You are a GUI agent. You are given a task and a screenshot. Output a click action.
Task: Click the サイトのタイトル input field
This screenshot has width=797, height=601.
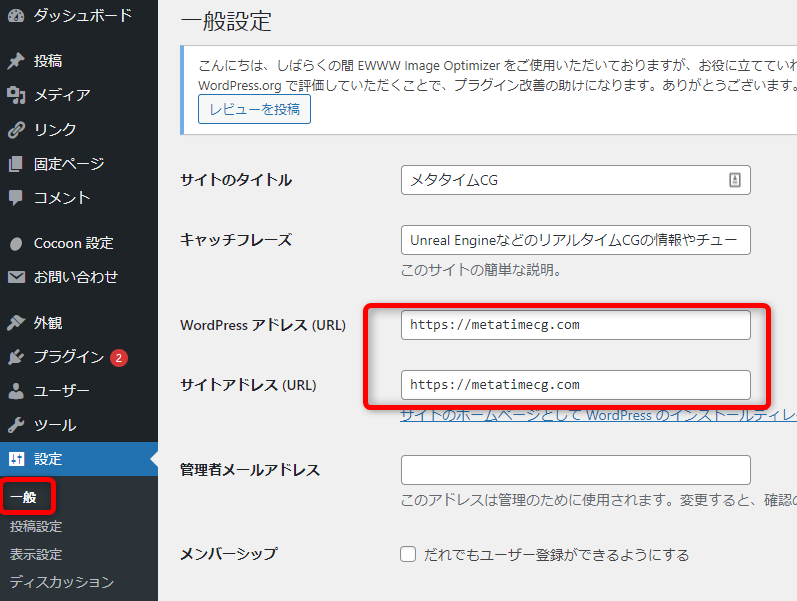pos(575,180)
